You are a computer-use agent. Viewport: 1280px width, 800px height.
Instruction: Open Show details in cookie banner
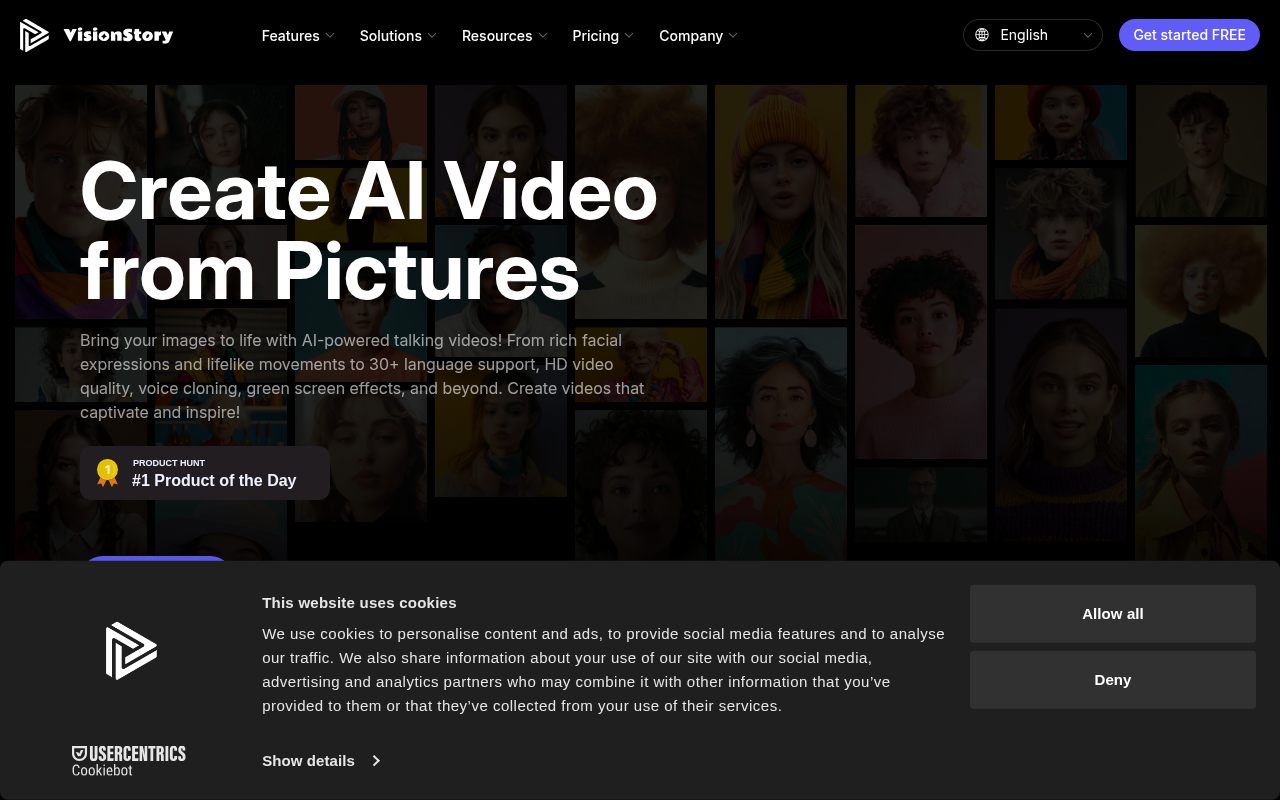[x=308, y=761]
